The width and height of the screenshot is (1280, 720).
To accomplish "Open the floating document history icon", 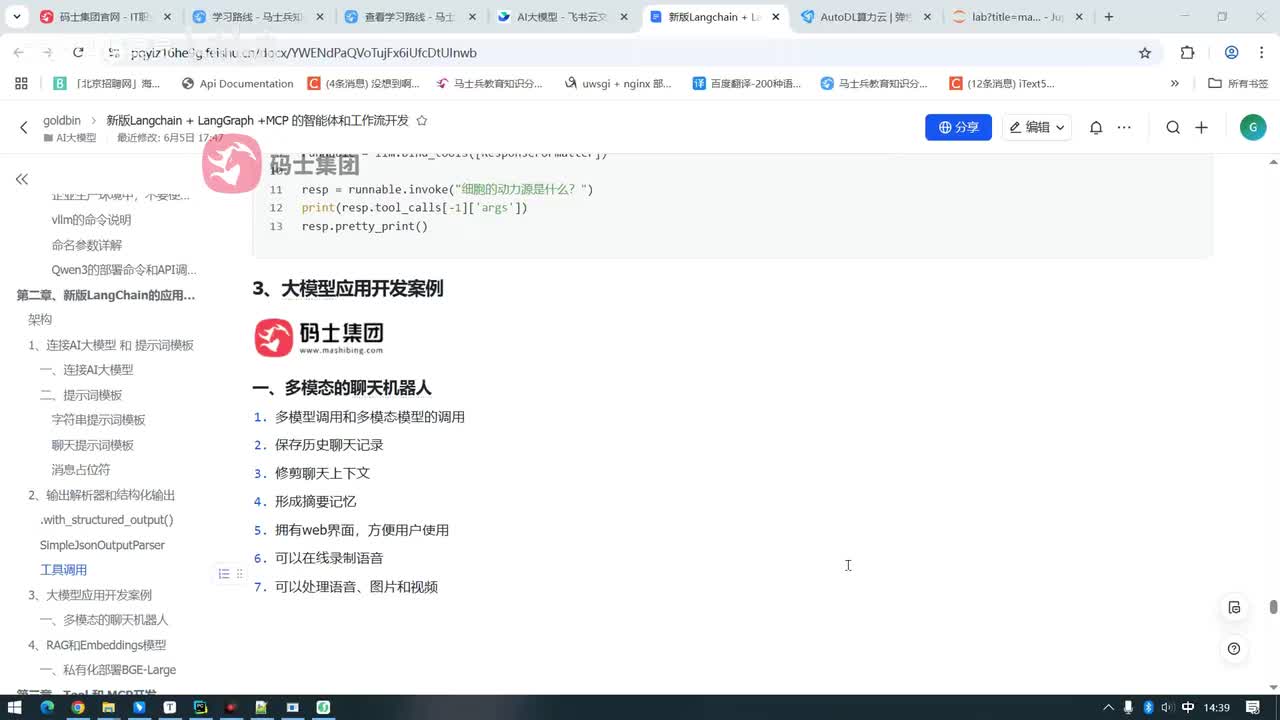I will click(1234, 607).
